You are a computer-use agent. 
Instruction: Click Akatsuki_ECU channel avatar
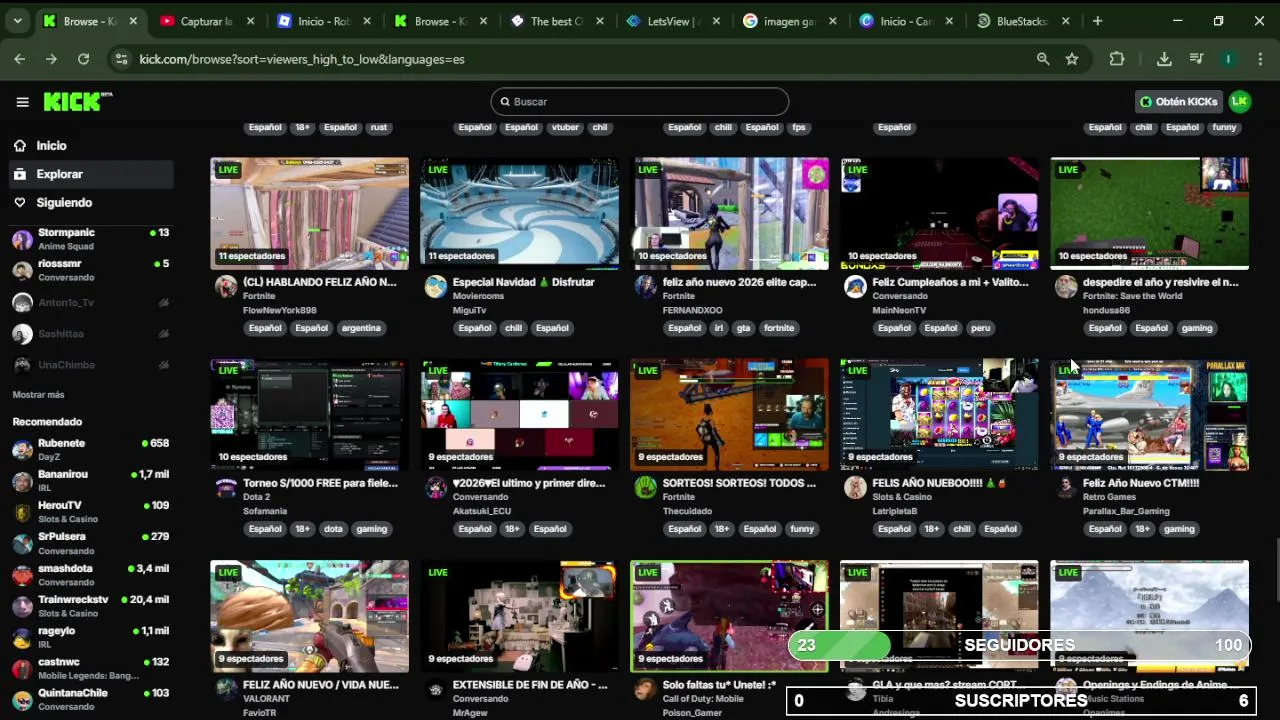click(436, 488)
